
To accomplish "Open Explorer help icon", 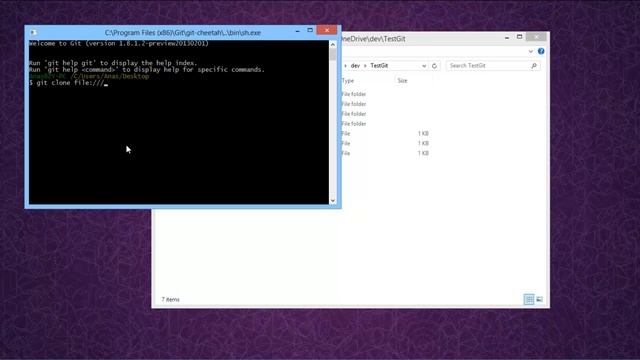I will [x=541, y=51].
